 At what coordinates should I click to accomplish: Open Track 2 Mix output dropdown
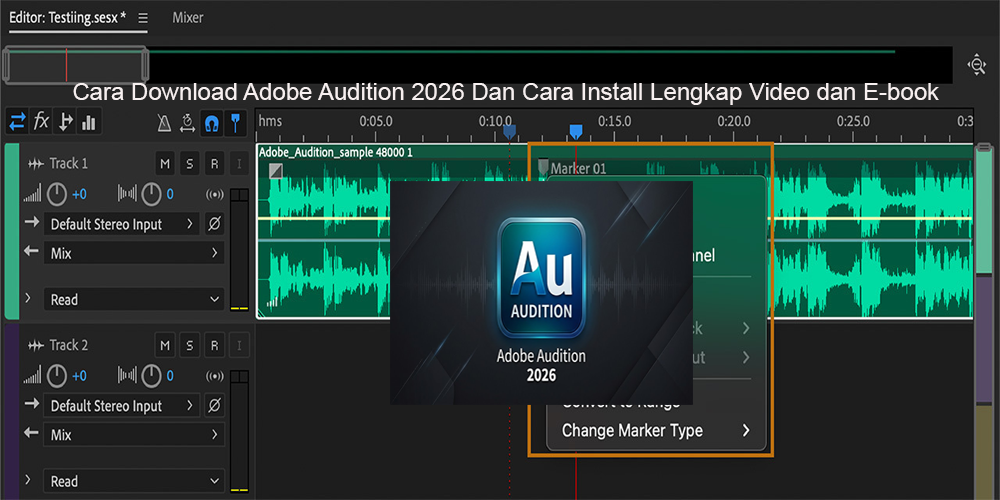[134, 436]
